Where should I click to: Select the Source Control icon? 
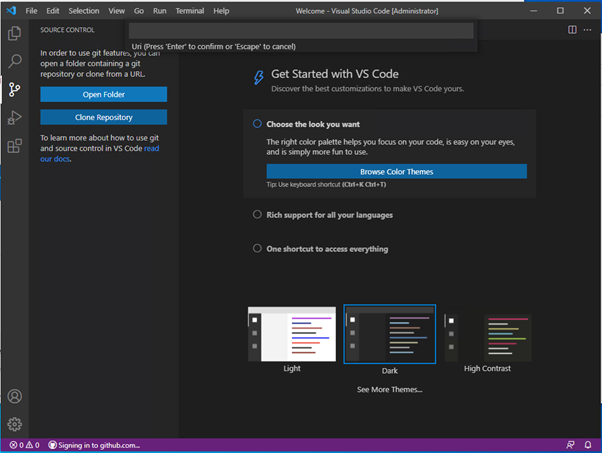(15, 89)
